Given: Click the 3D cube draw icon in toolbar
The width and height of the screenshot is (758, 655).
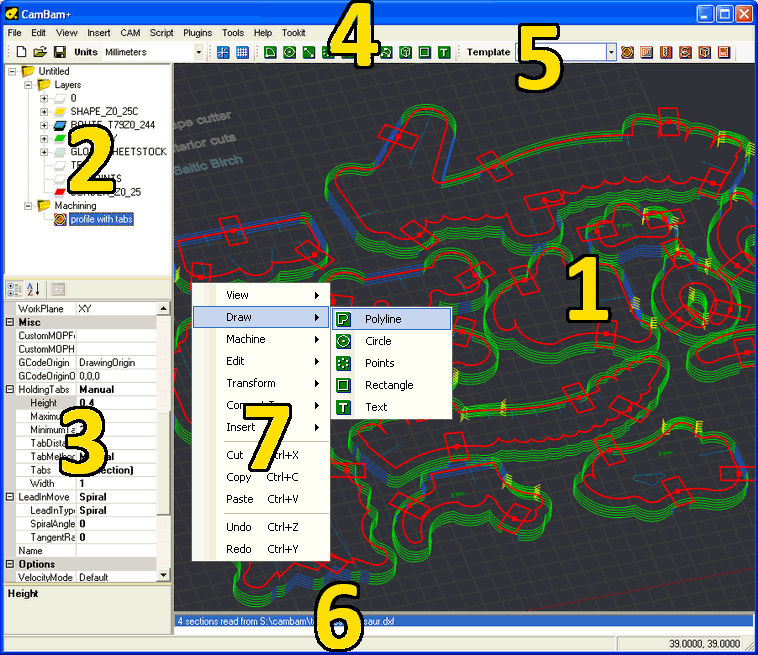Looking at the screenshot, I should click(406, 52).
